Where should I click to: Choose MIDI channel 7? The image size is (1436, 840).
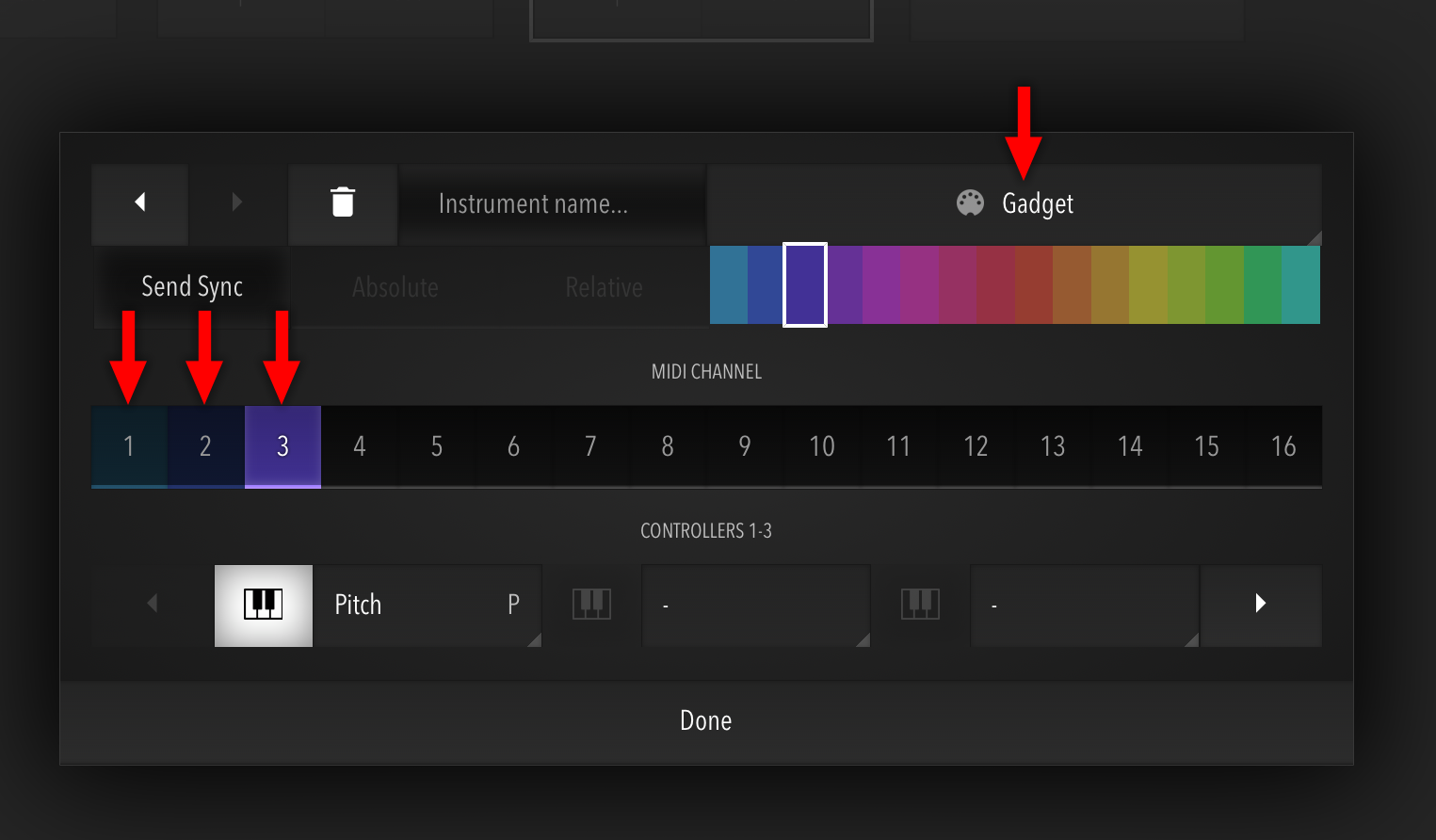pyautogui.click(x=590, y=447)
